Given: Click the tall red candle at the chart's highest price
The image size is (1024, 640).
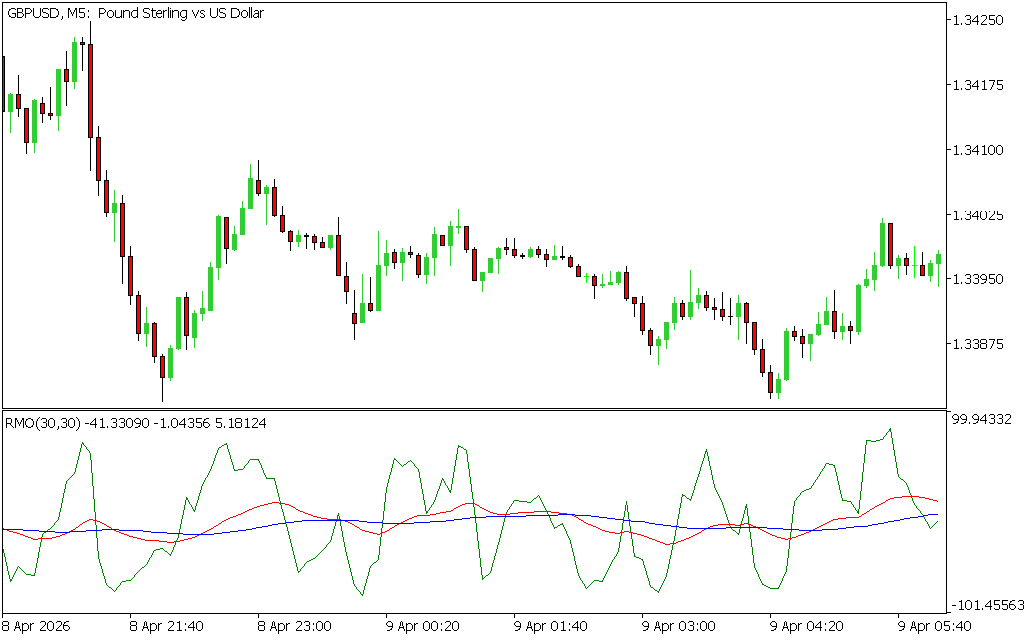Looking at the screenshot, I should click(x=90, y=90).
